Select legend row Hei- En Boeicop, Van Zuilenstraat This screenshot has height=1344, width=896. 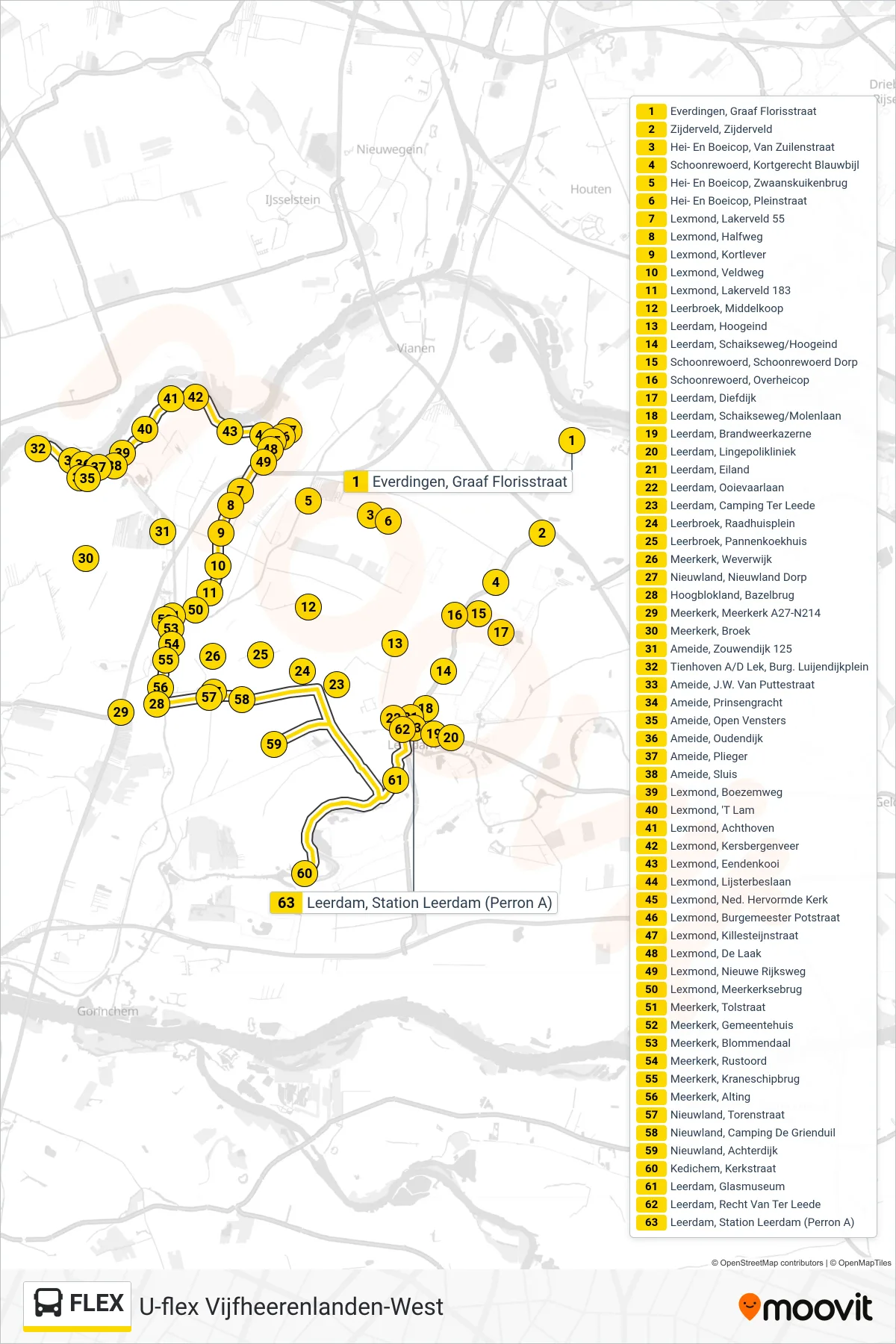[753, 147]
